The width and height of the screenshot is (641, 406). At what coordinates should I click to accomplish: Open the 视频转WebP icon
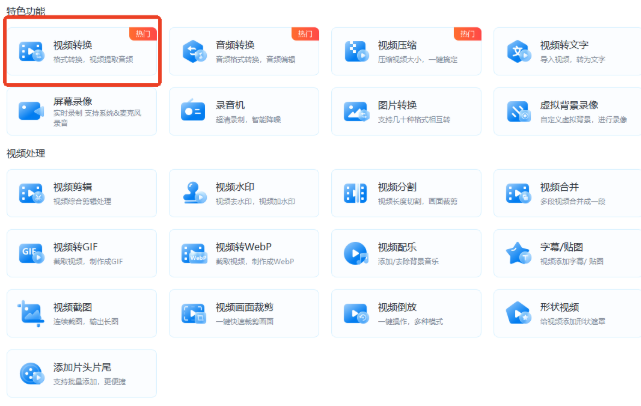pyautogui.click(x=194, y=253)
